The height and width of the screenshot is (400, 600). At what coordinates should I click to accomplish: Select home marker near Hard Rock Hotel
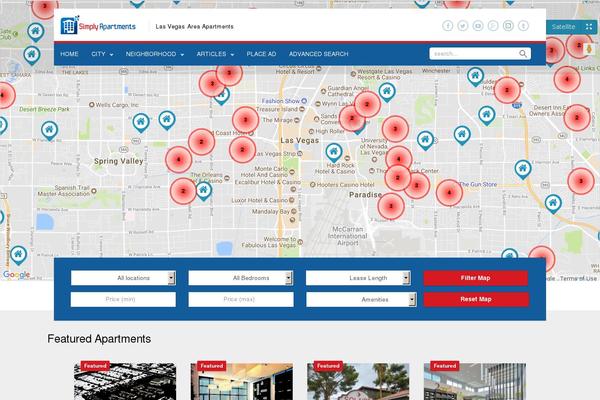[x=334, y=152]
